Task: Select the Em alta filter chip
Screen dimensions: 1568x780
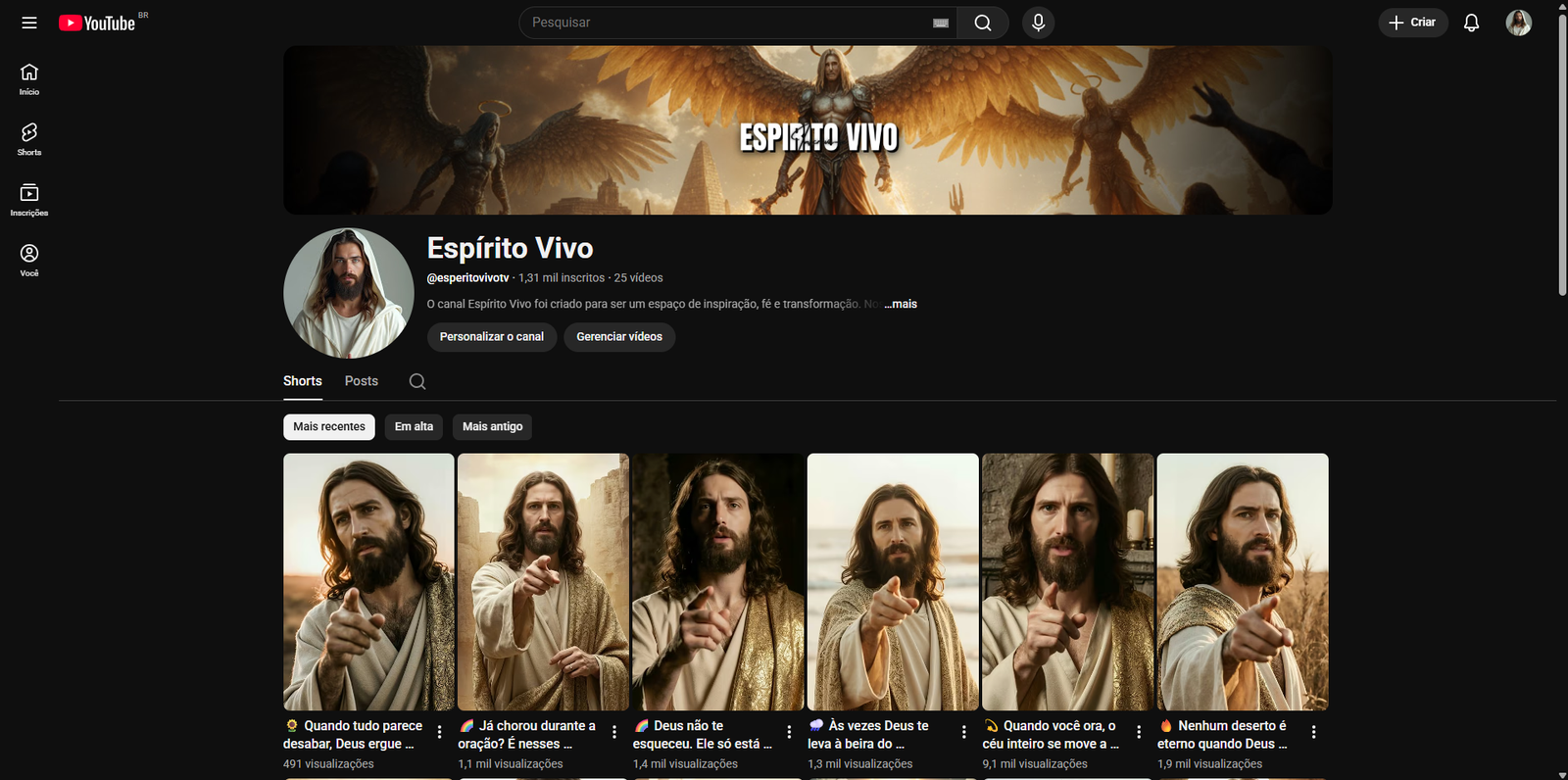Action: pyautogui.click(x=414, y=427)
